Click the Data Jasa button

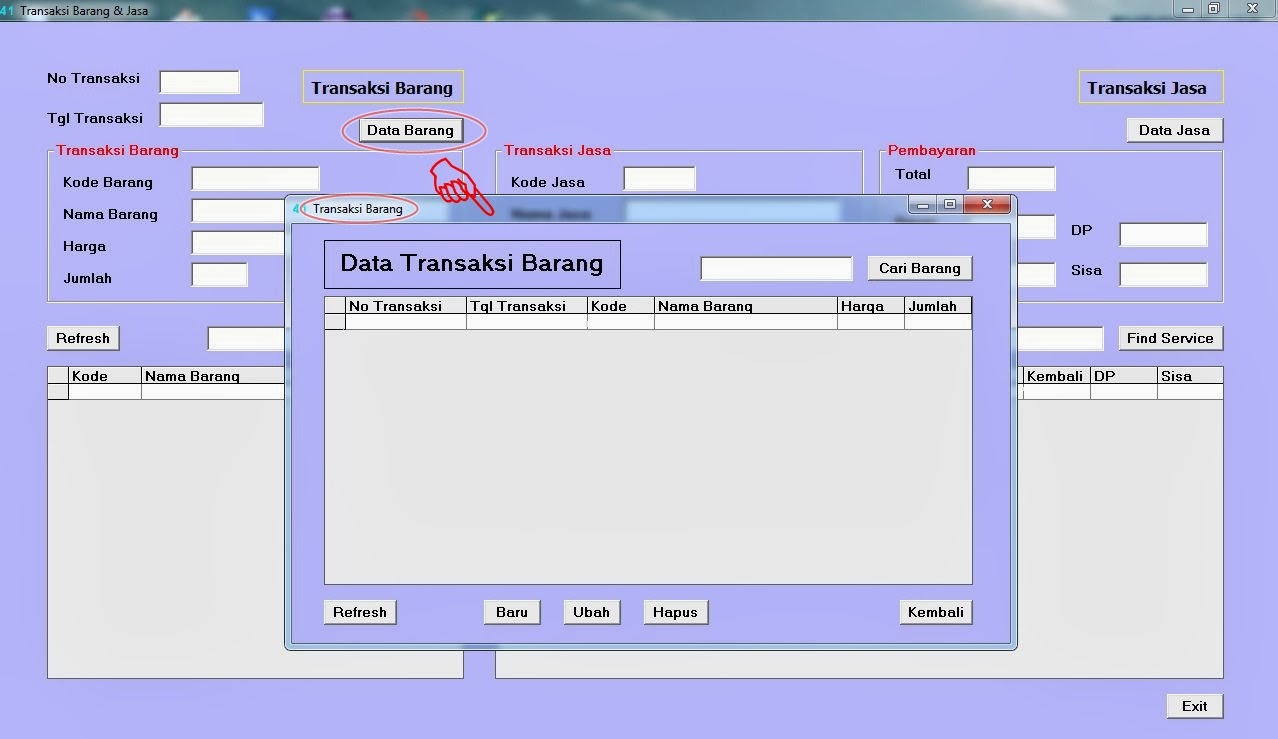pos(1173,130)
